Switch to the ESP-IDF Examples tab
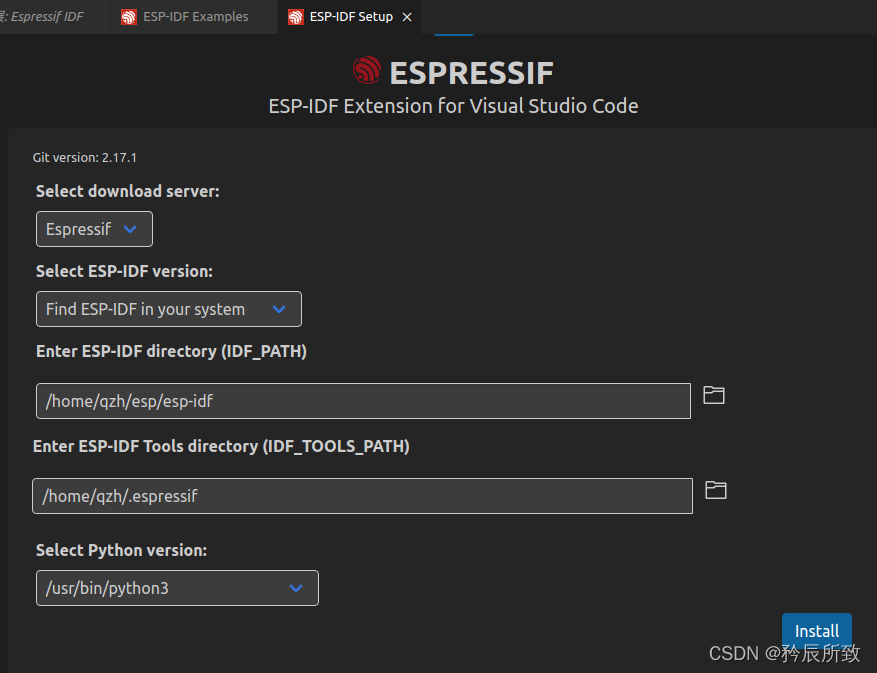 194,17
